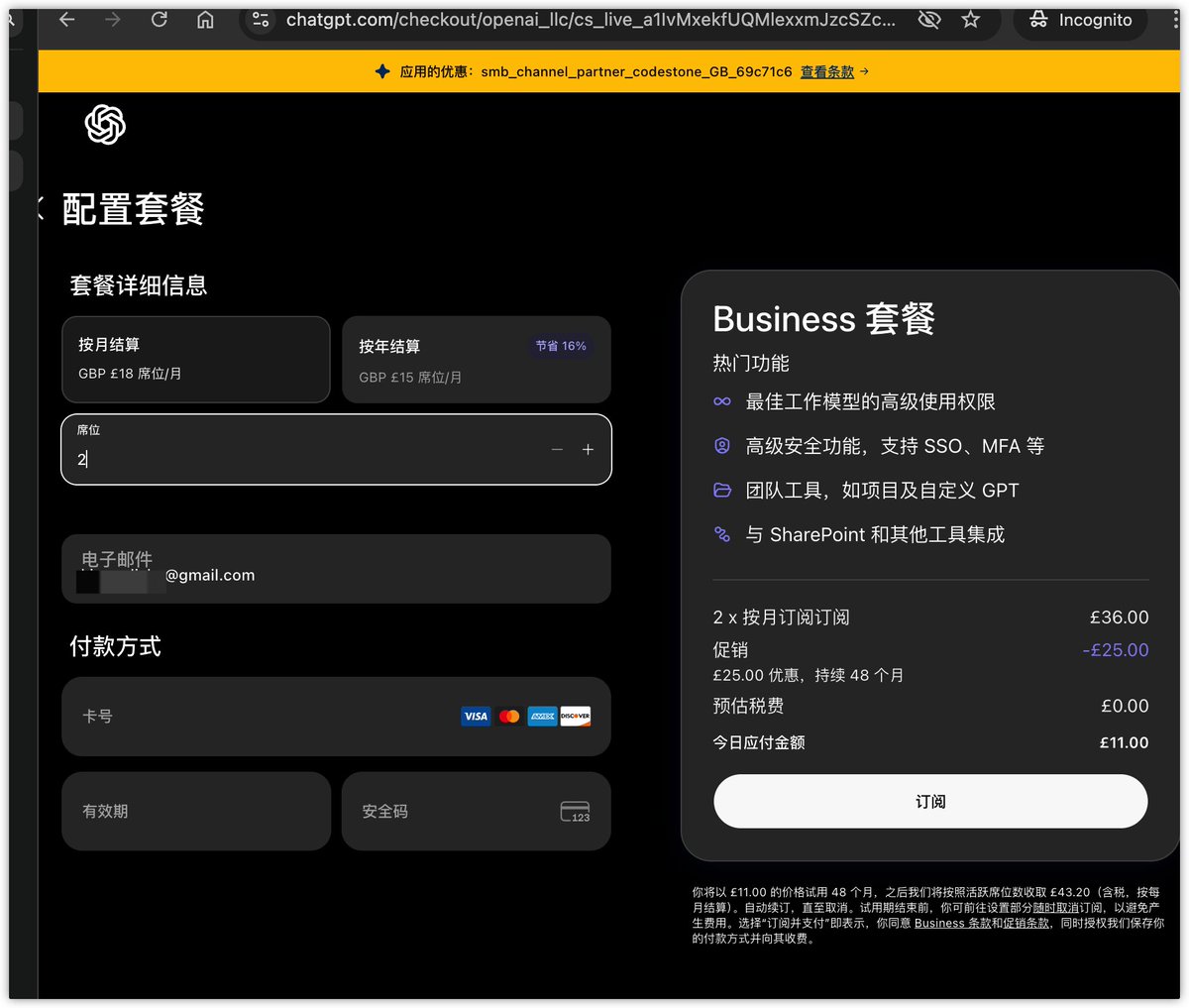Click the 预估税费 £0.00 value
This screenshot has height=1008, width=1189.
point(1125,706)
